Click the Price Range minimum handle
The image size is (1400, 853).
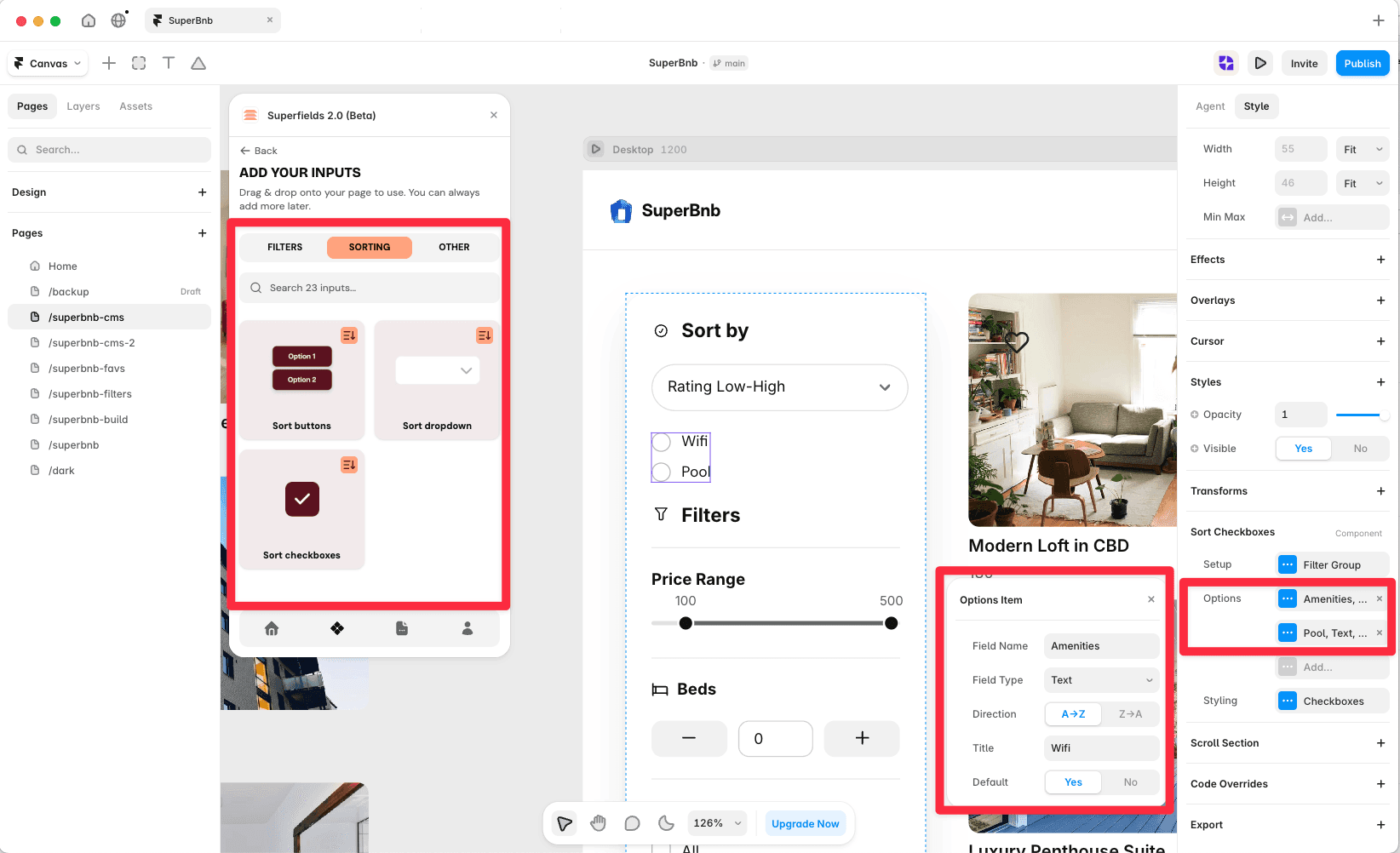coord(686,623)
